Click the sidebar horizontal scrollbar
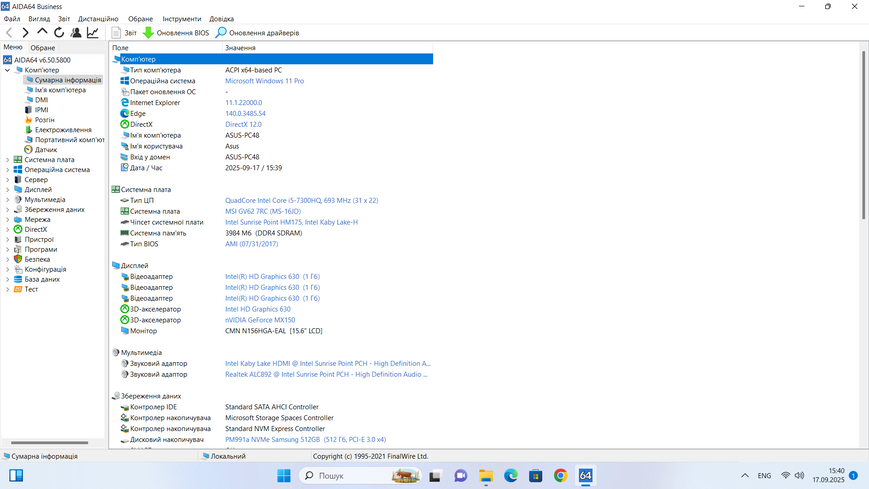This screenshot has height=489, width=869. pos(50,442)
